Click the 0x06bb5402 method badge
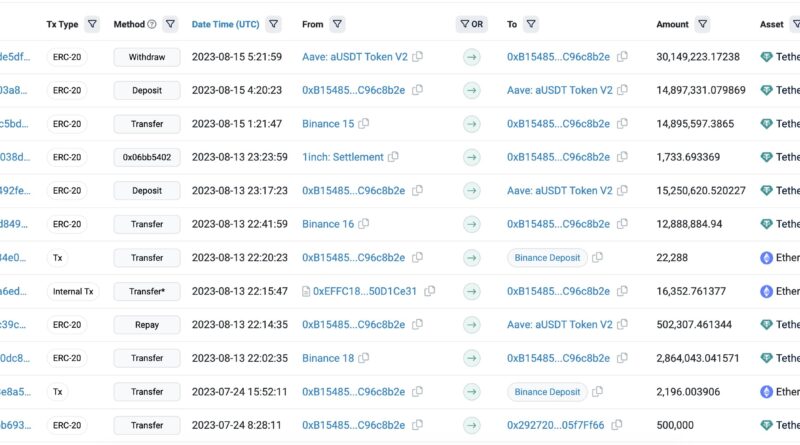Viewport: 800px width, 445px height. 147,157
